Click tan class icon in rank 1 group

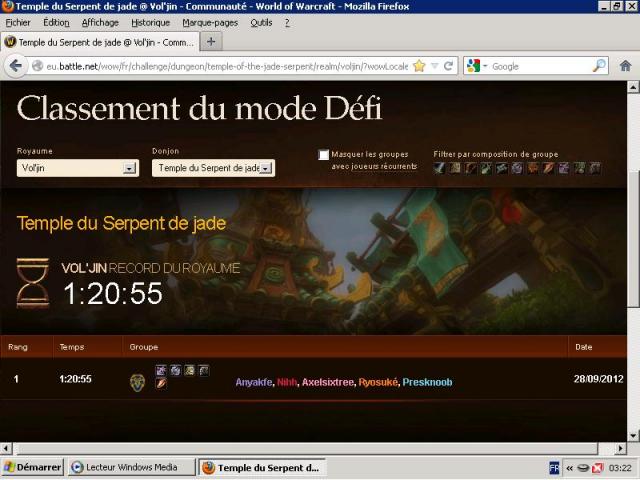point(189,370)
